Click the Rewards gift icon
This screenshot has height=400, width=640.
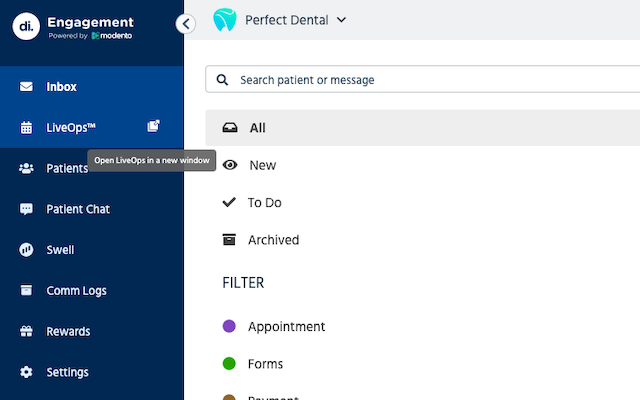(27, 331)
